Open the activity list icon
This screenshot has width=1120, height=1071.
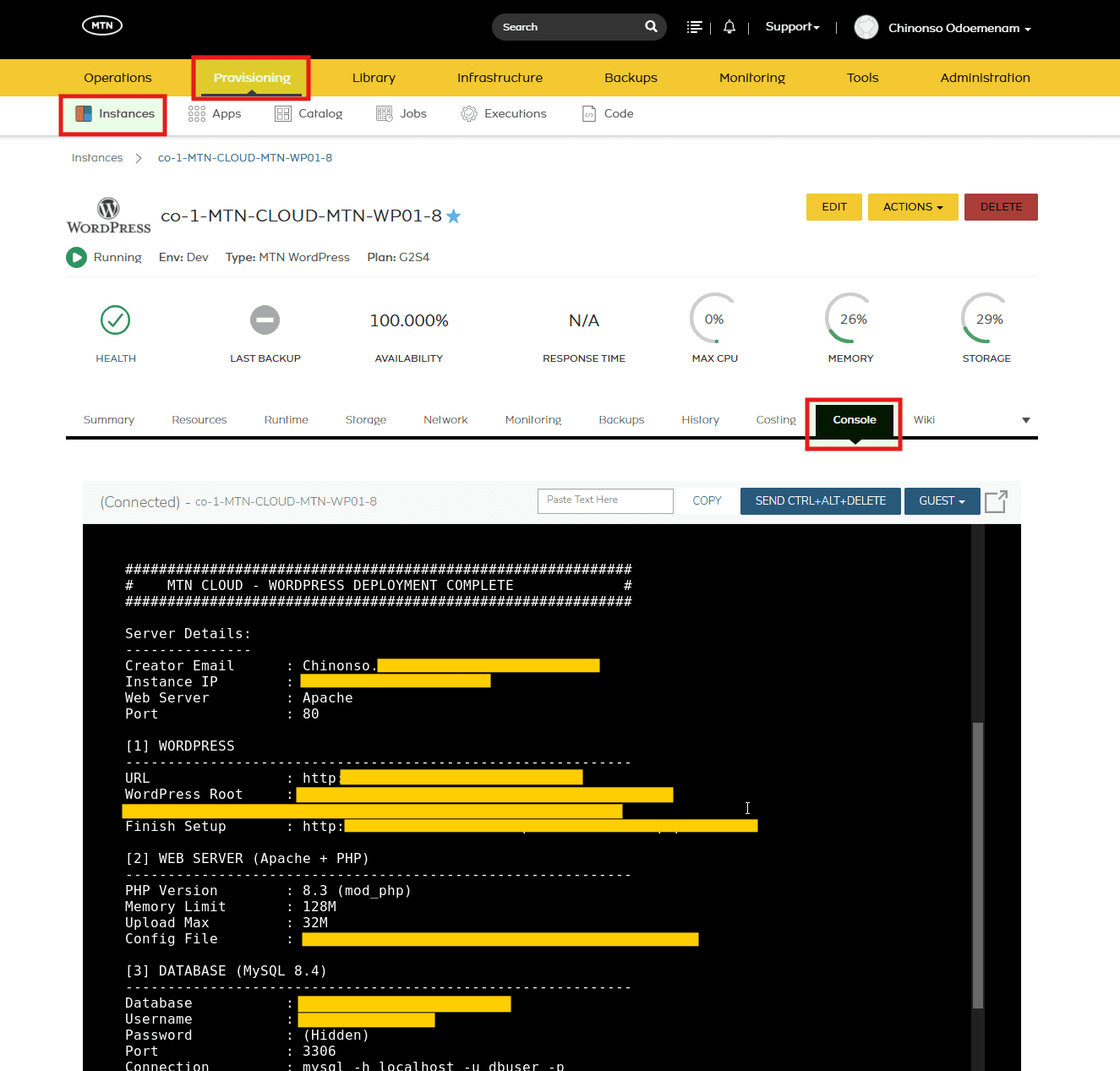[x=695, y=27]
